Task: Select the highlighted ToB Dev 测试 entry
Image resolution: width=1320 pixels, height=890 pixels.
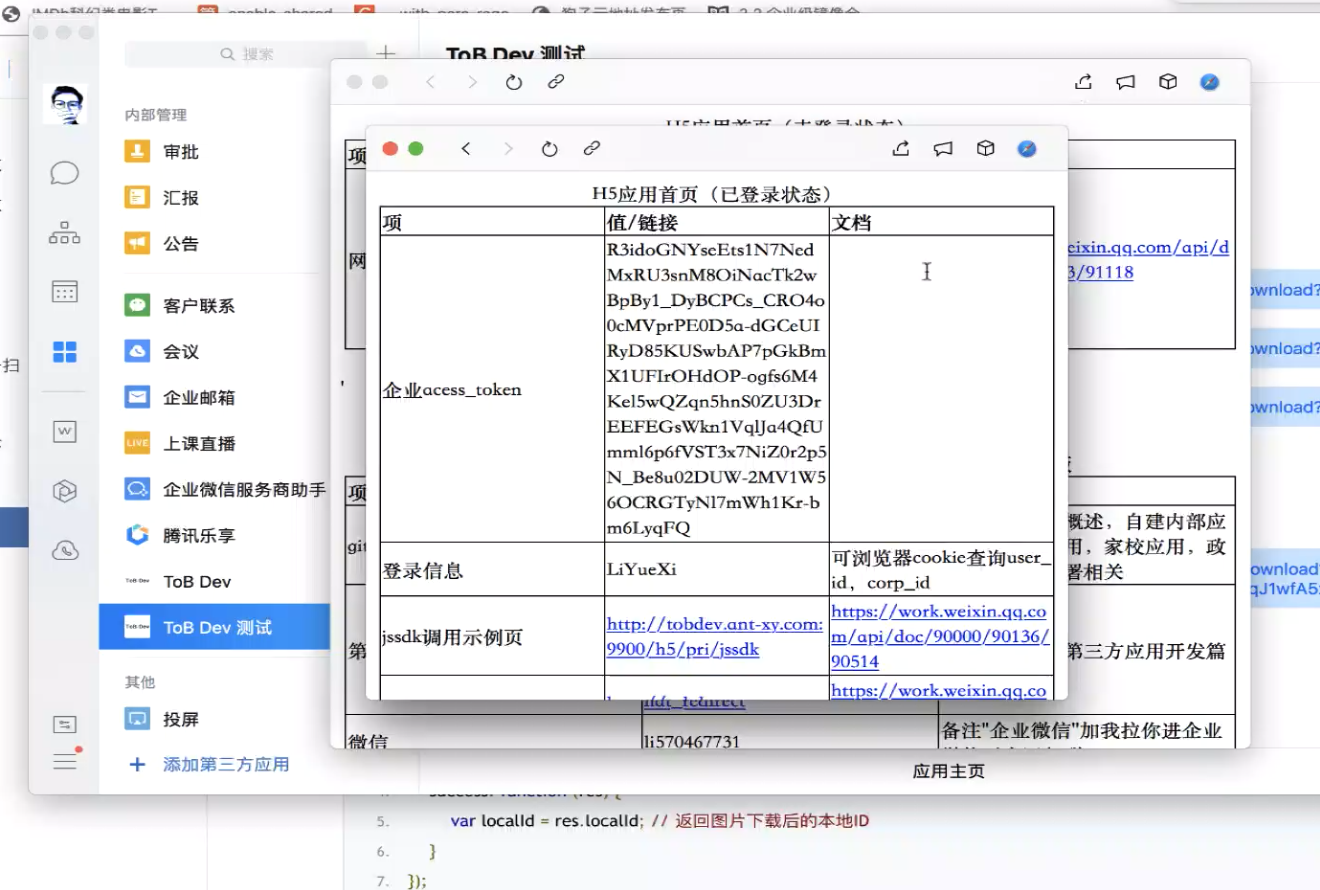Action: click(214, 627)
